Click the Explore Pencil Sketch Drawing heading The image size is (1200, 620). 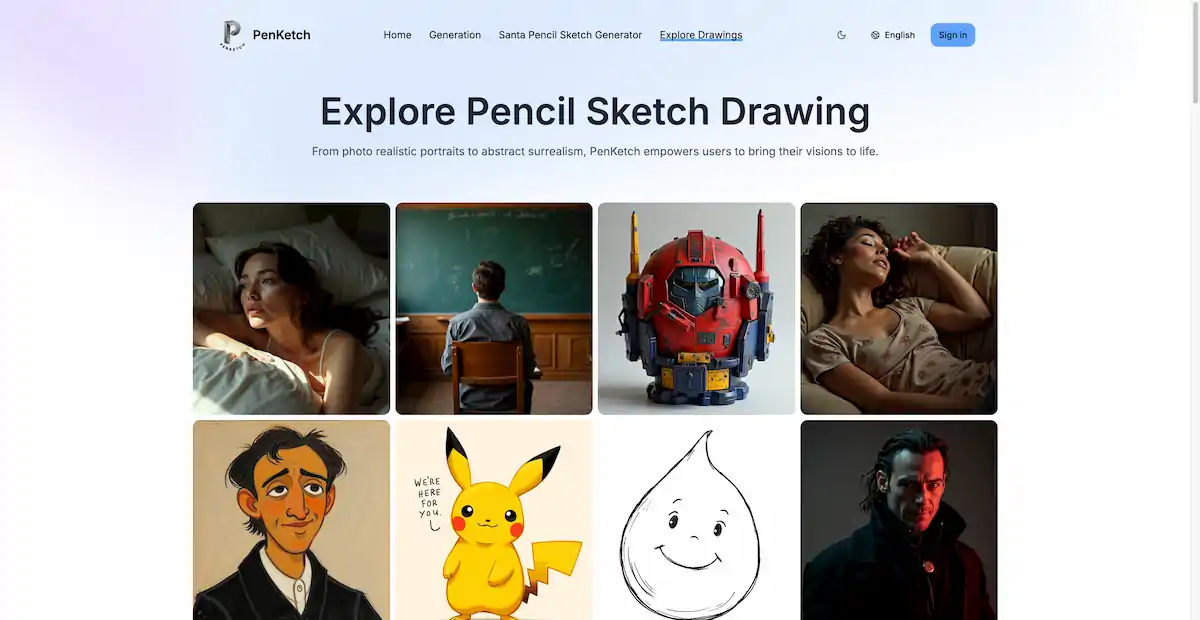coord(595,111)
